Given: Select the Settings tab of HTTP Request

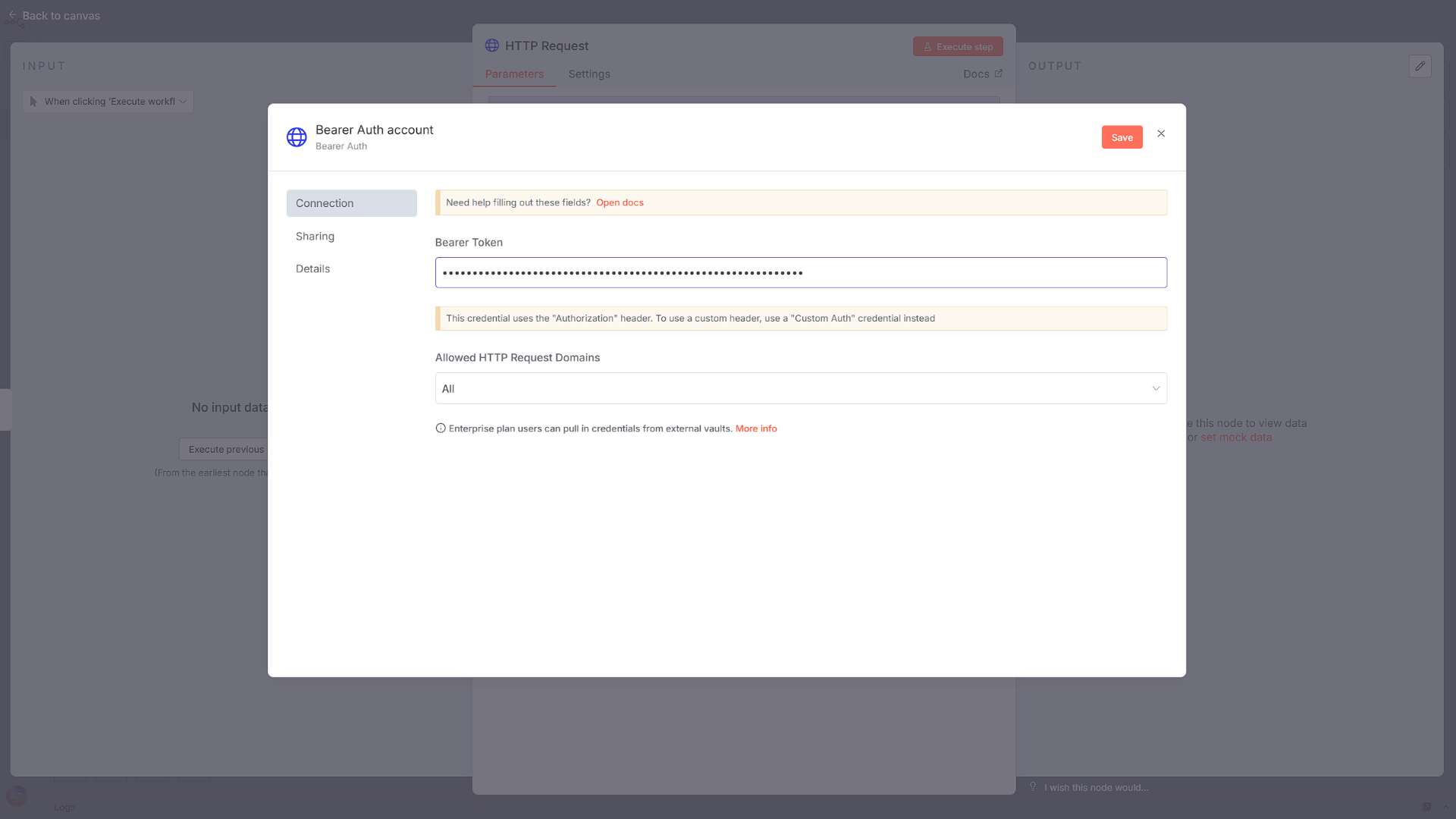Looking at the screenshot, I should (589, 74).
